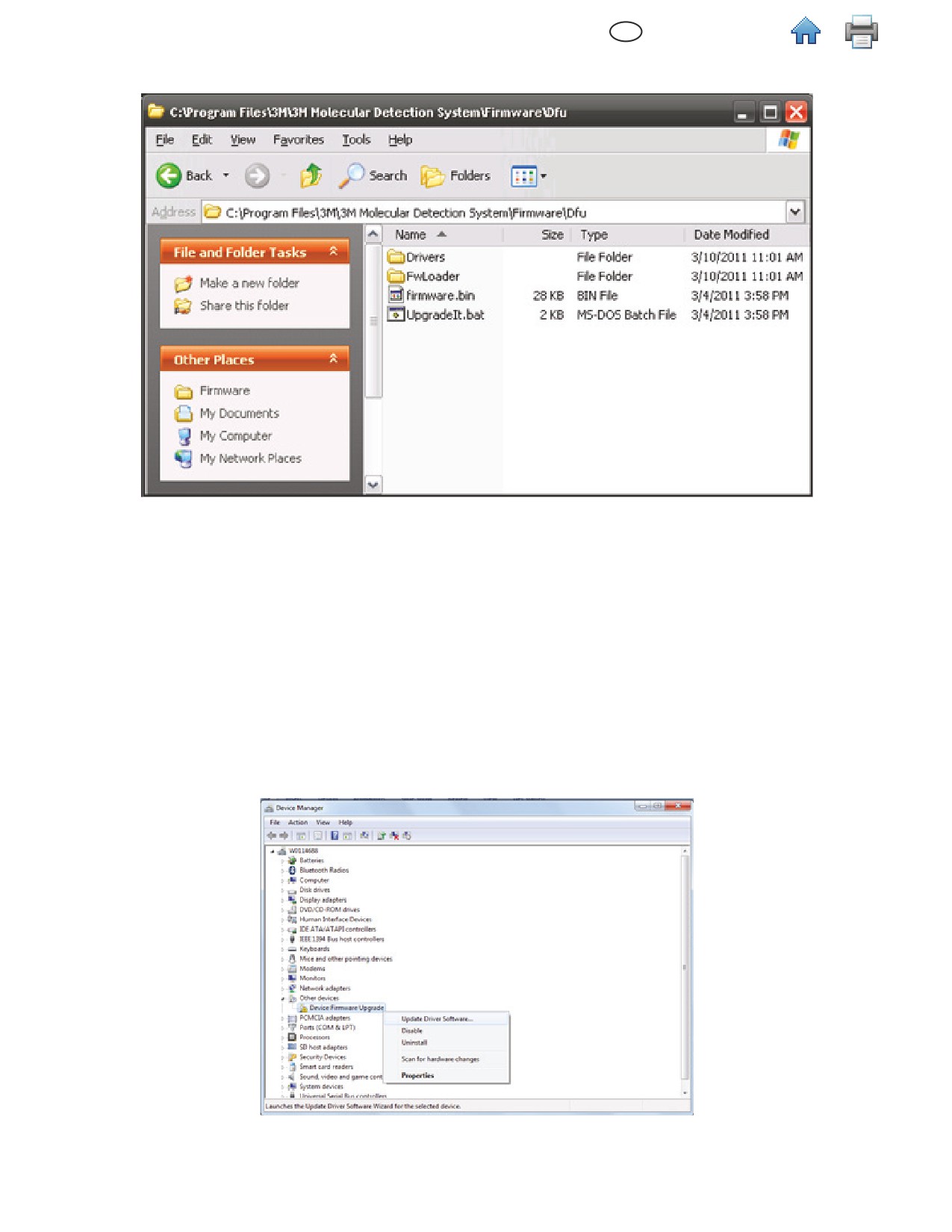
Task: Open Search in the Explorer toolbar
Action: 373,175
